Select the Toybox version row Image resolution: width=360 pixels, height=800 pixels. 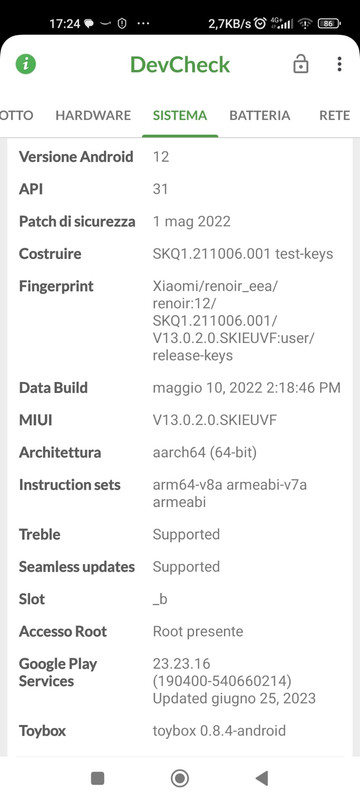(x=181, y=731)
